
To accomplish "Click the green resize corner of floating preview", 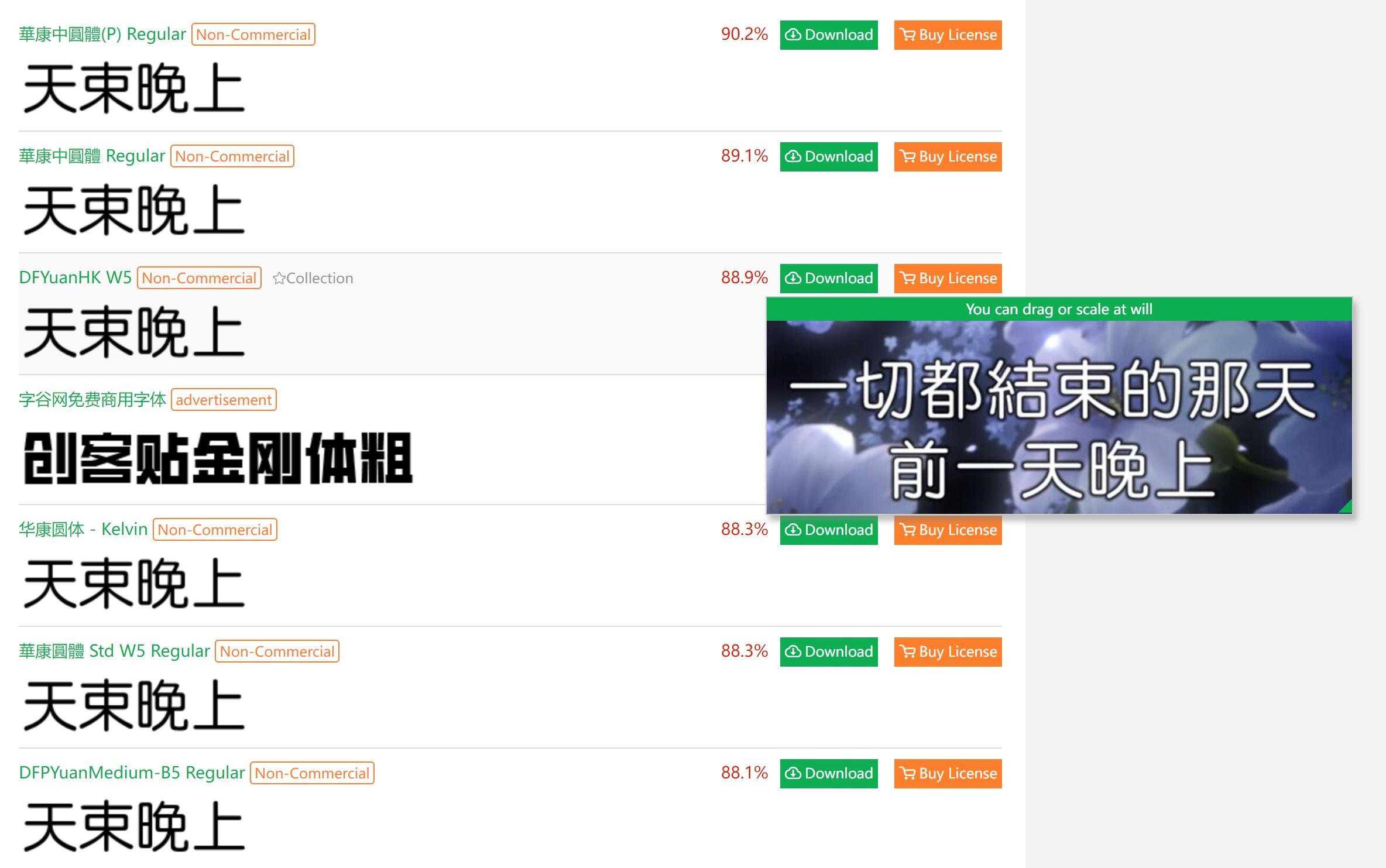I will 1346,507.
